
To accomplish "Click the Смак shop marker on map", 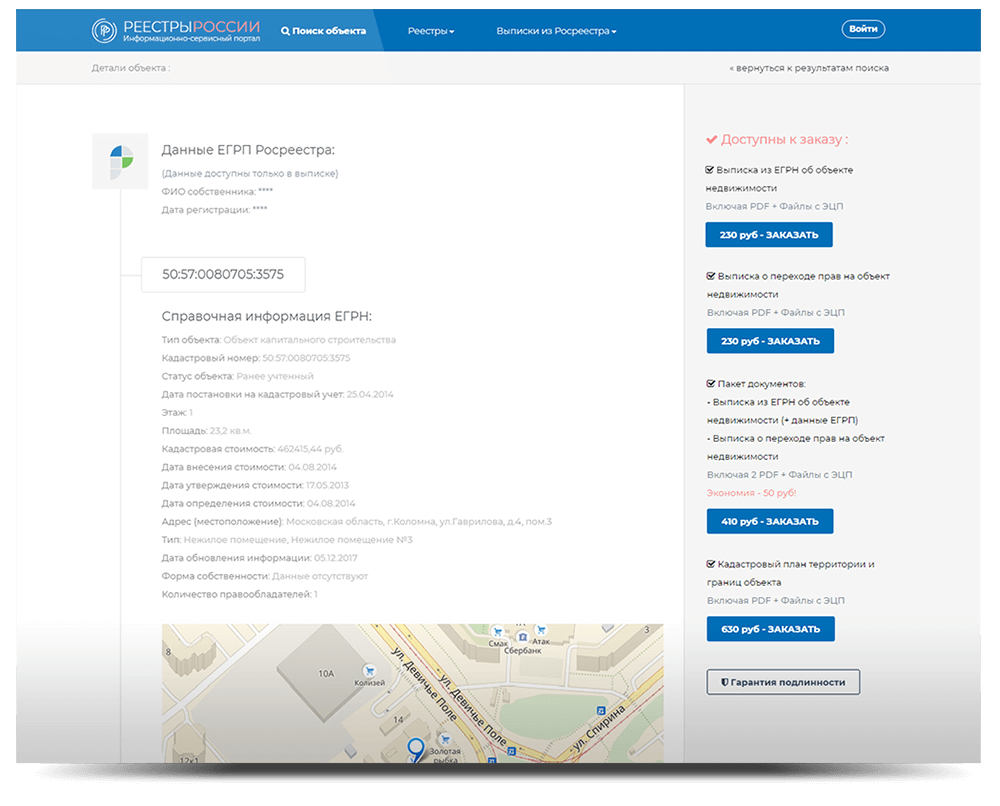I will (x=497, y=632).
